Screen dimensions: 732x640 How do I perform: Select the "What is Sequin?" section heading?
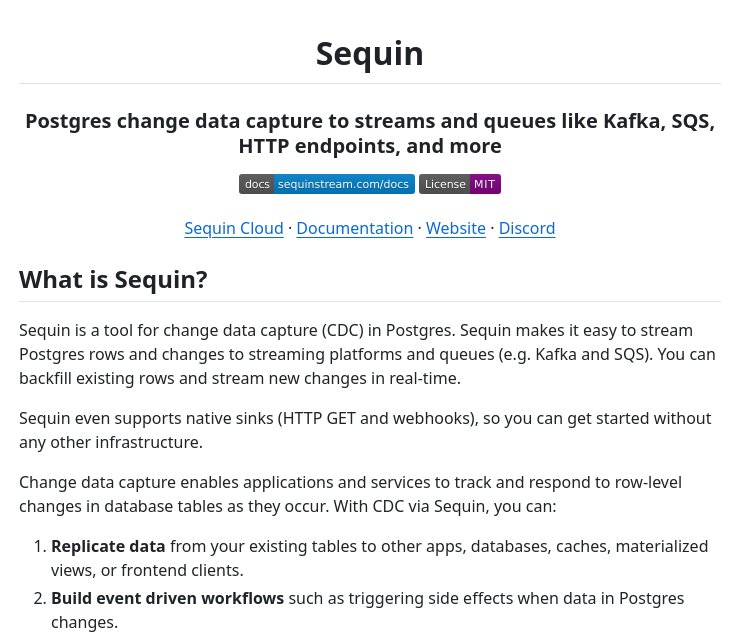point(113,279)
